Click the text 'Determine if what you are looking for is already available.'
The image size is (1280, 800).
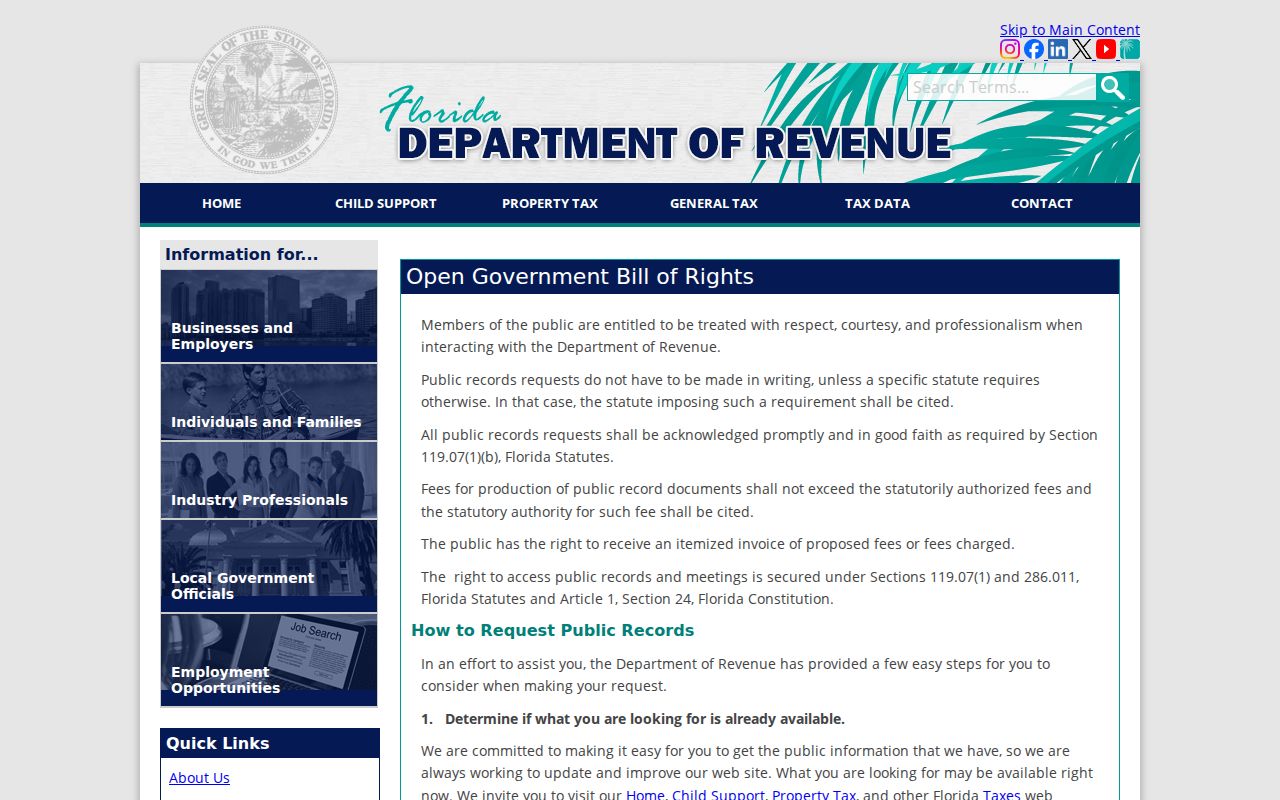tap(645, 719)
